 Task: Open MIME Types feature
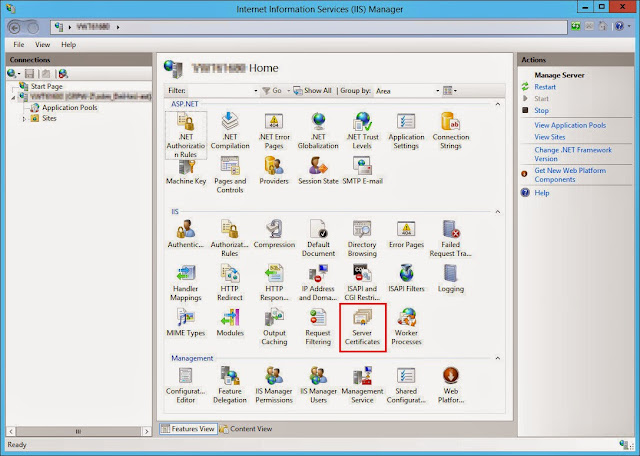186,323
